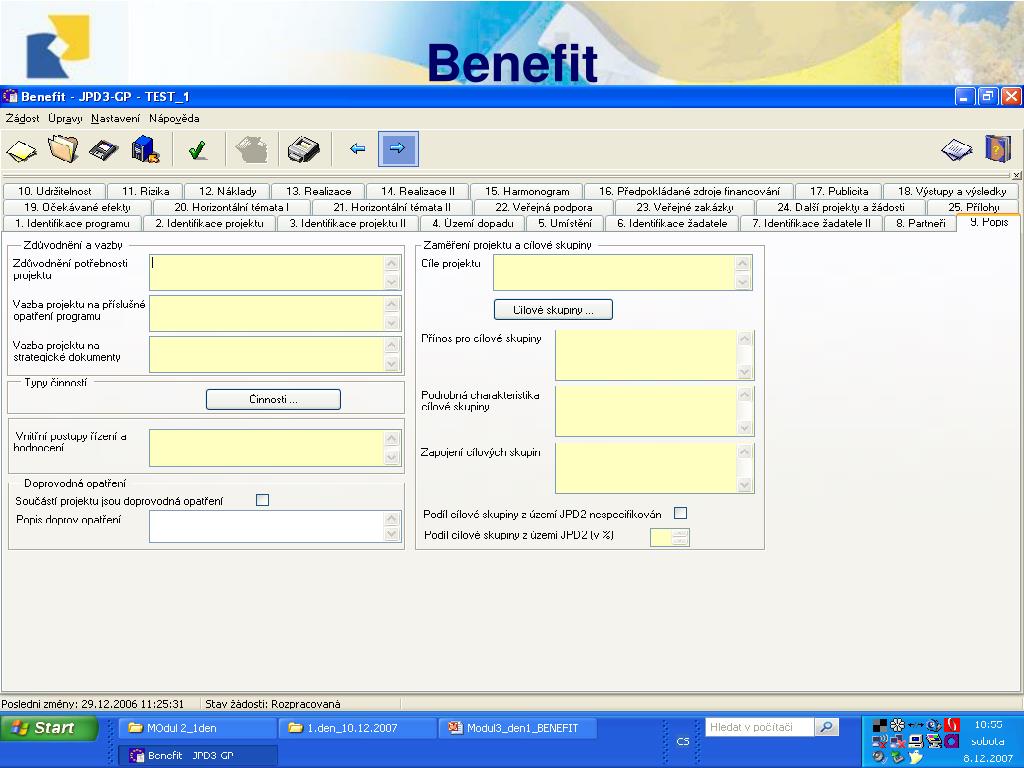The width and height of the screenshot is (1024, 768).
Task: Click the ghost tray icon
Action: [x=916, y=757]
